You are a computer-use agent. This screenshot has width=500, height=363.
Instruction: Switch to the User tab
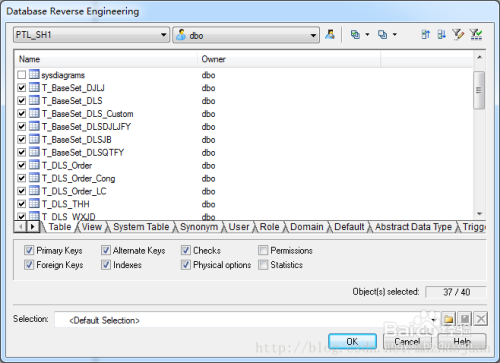click(x=239, y=227)
